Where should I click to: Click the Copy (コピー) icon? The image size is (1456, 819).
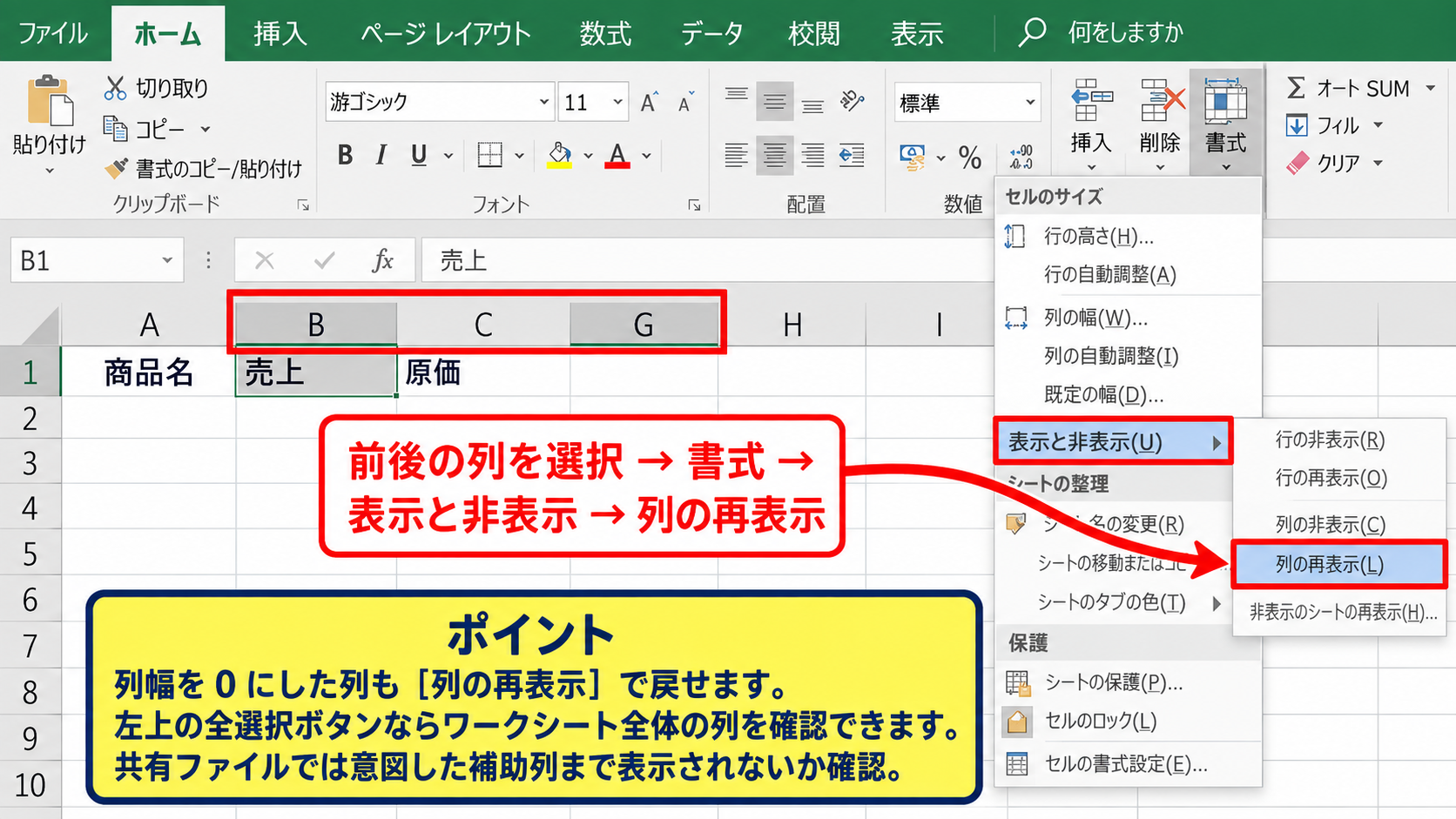coord(115,129)
